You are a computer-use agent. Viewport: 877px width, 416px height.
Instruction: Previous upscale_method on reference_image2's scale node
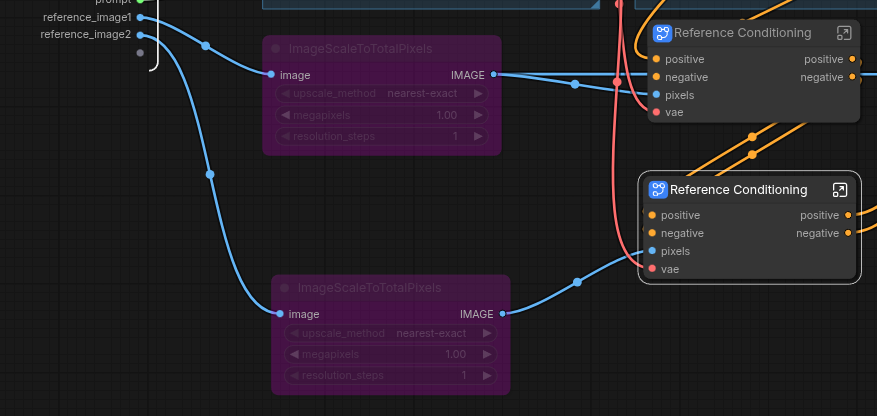(294, 333)
